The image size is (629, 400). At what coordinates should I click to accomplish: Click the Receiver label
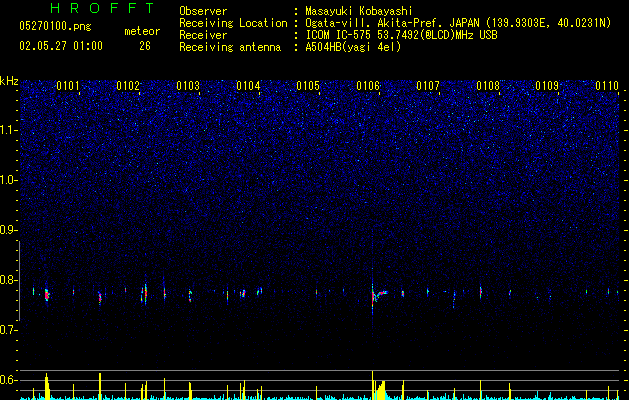[203, 35]
